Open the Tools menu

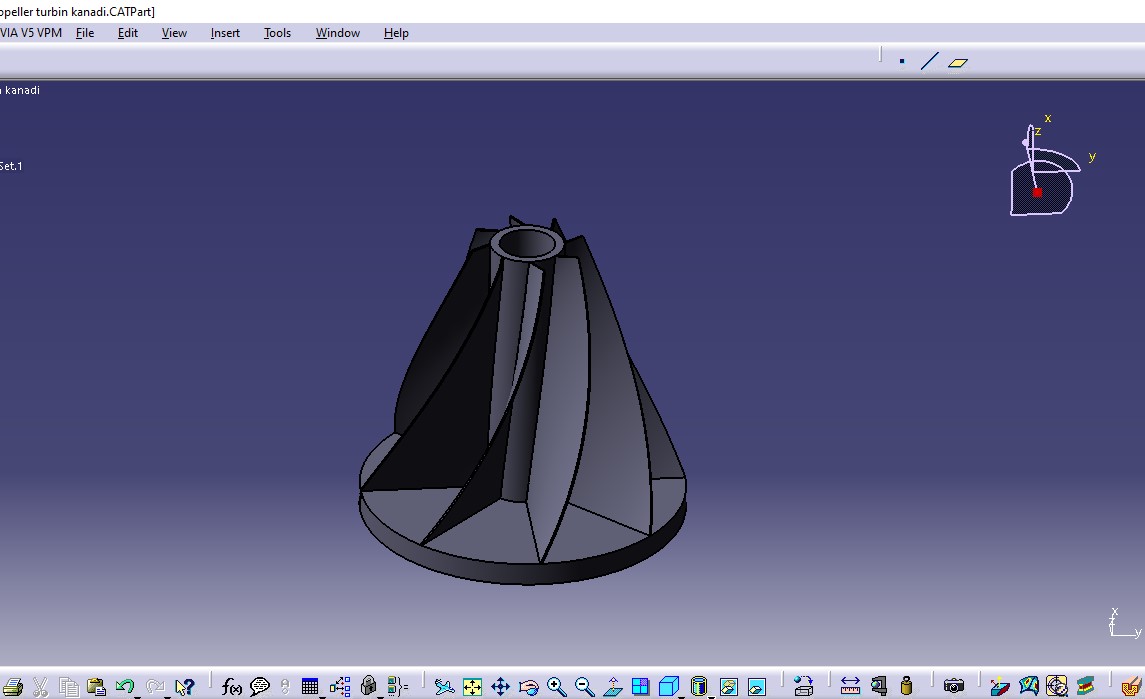(277, 33)
